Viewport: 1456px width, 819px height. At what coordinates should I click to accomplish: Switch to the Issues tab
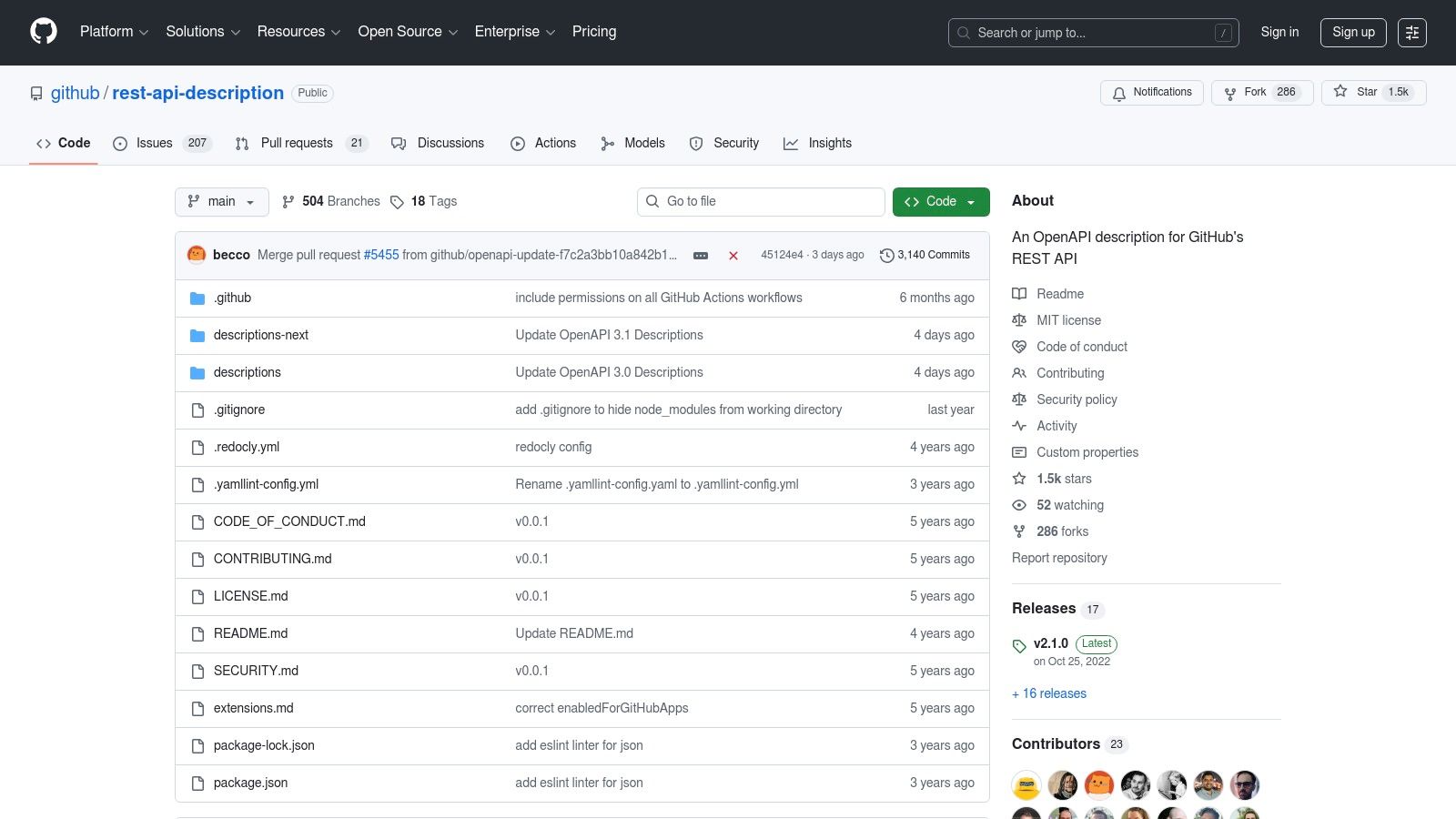click(x=160, y=144)
